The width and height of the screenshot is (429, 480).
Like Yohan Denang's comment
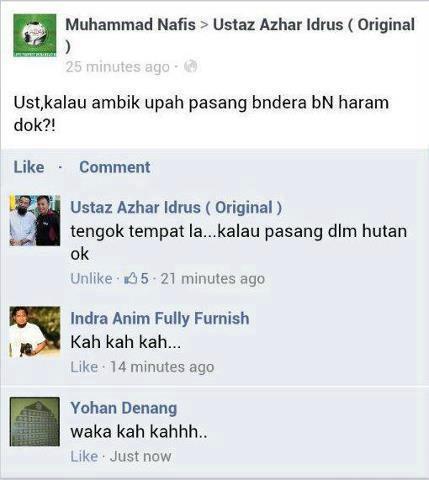coord(84,456)
